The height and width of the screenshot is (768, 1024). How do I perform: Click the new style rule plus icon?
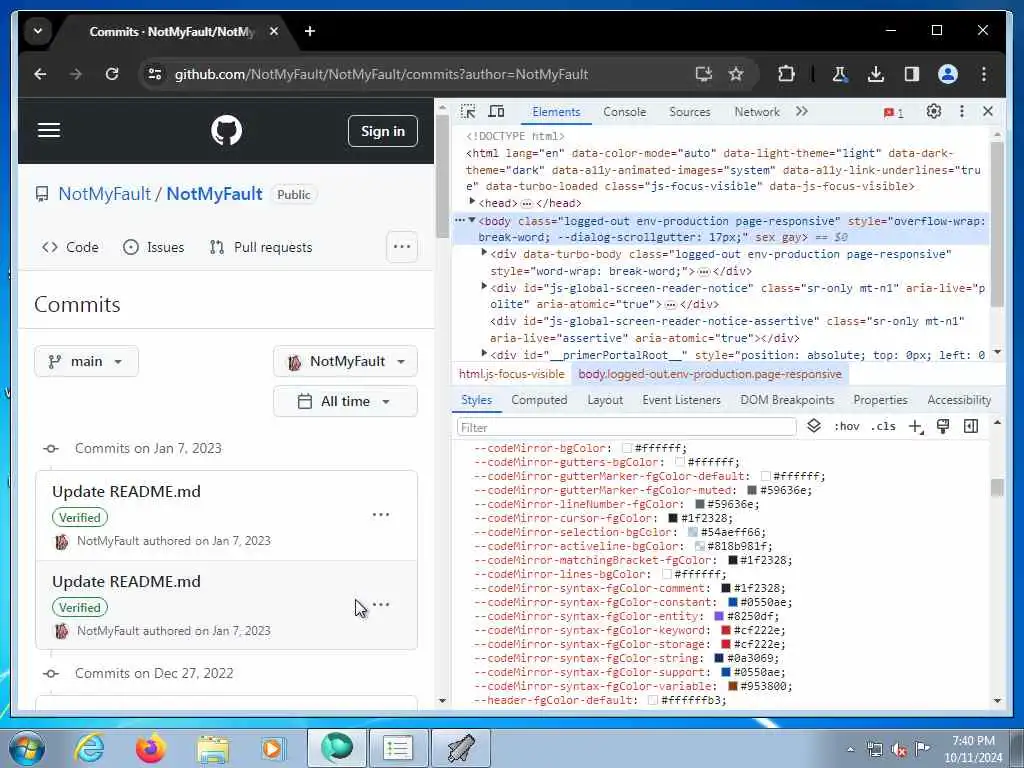point(916,426)
